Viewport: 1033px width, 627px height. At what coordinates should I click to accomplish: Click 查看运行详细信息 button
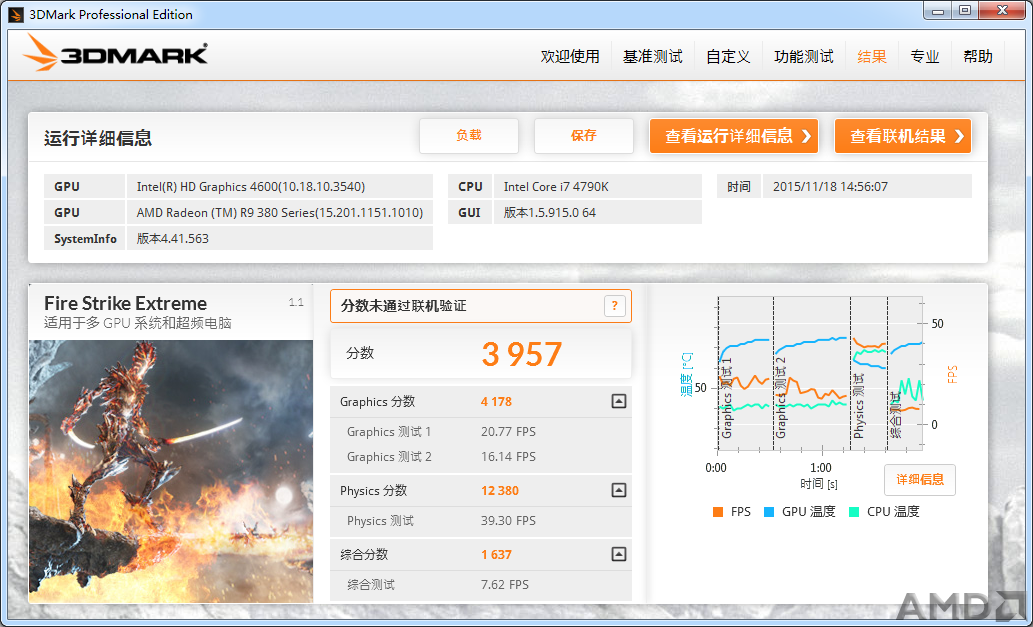point(734,136)
